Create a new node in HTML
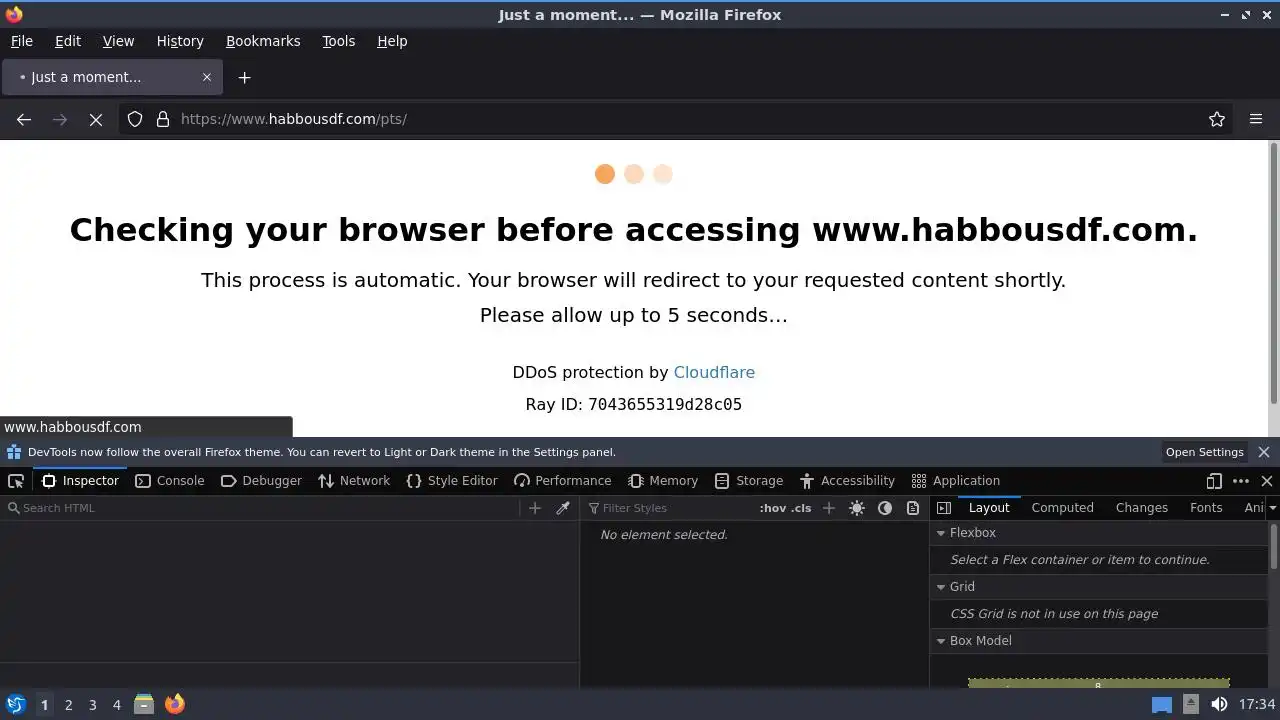This screenshot has height=720, width=1280. tap(535, 508)
